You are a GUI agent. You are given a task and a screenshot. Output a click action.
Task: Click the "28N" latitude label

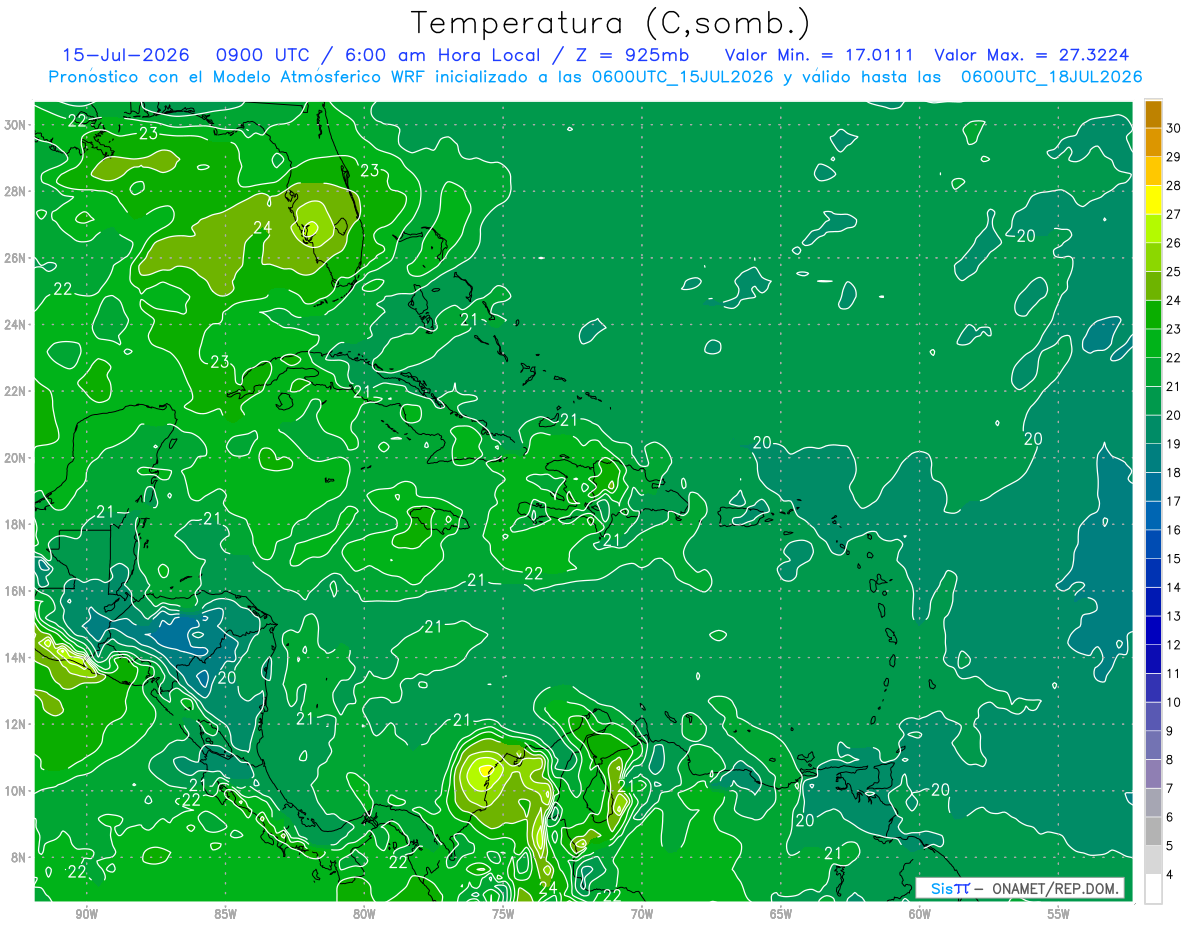tap(16, 191)
